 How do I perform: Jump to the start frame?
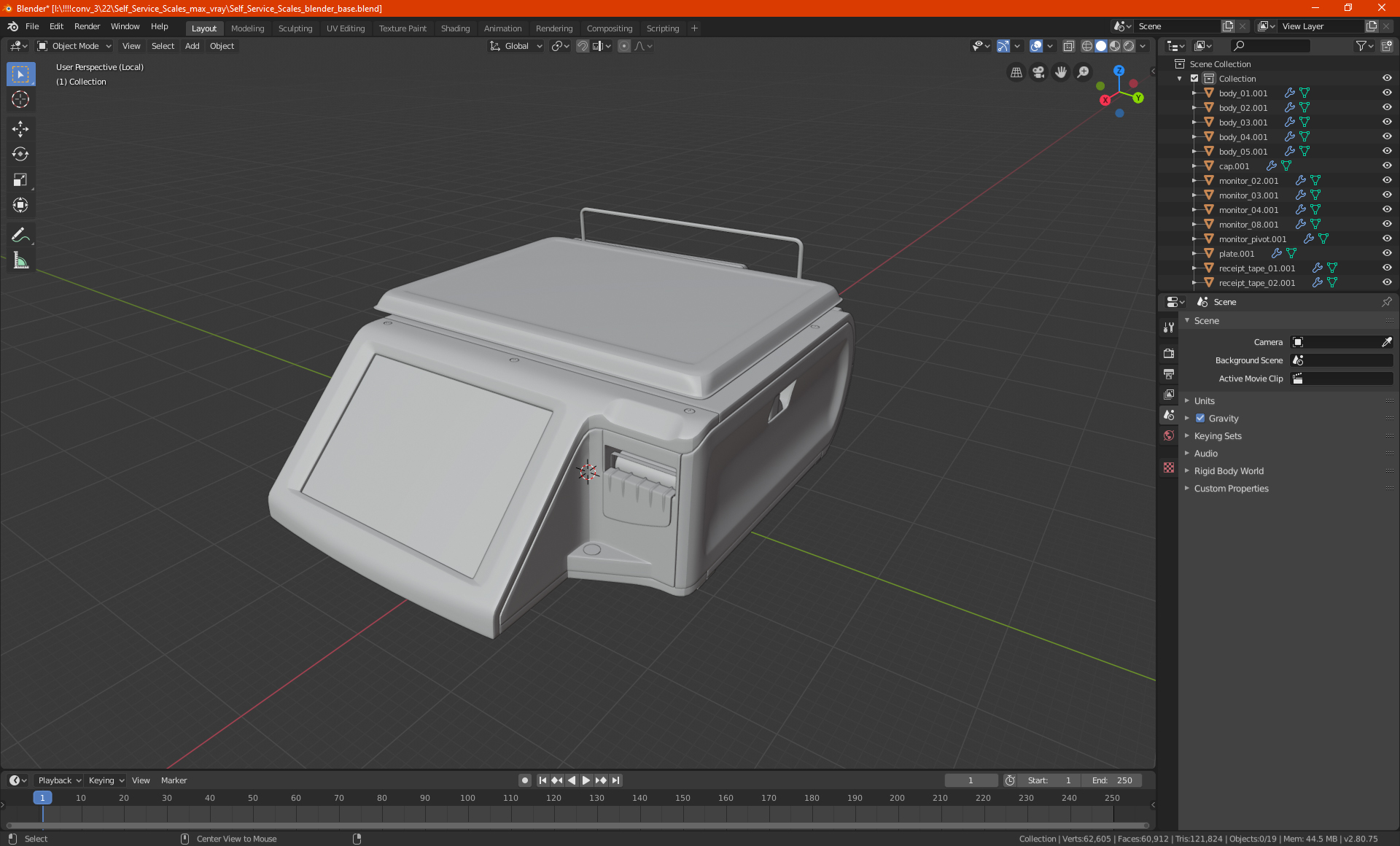tap(542, 780)
